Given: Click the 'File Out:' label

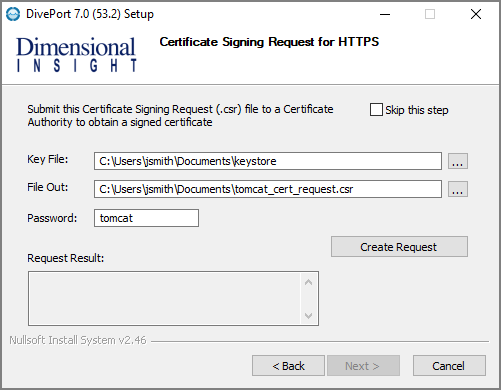Looking at the screenshot, I should (x=48, y=187).
